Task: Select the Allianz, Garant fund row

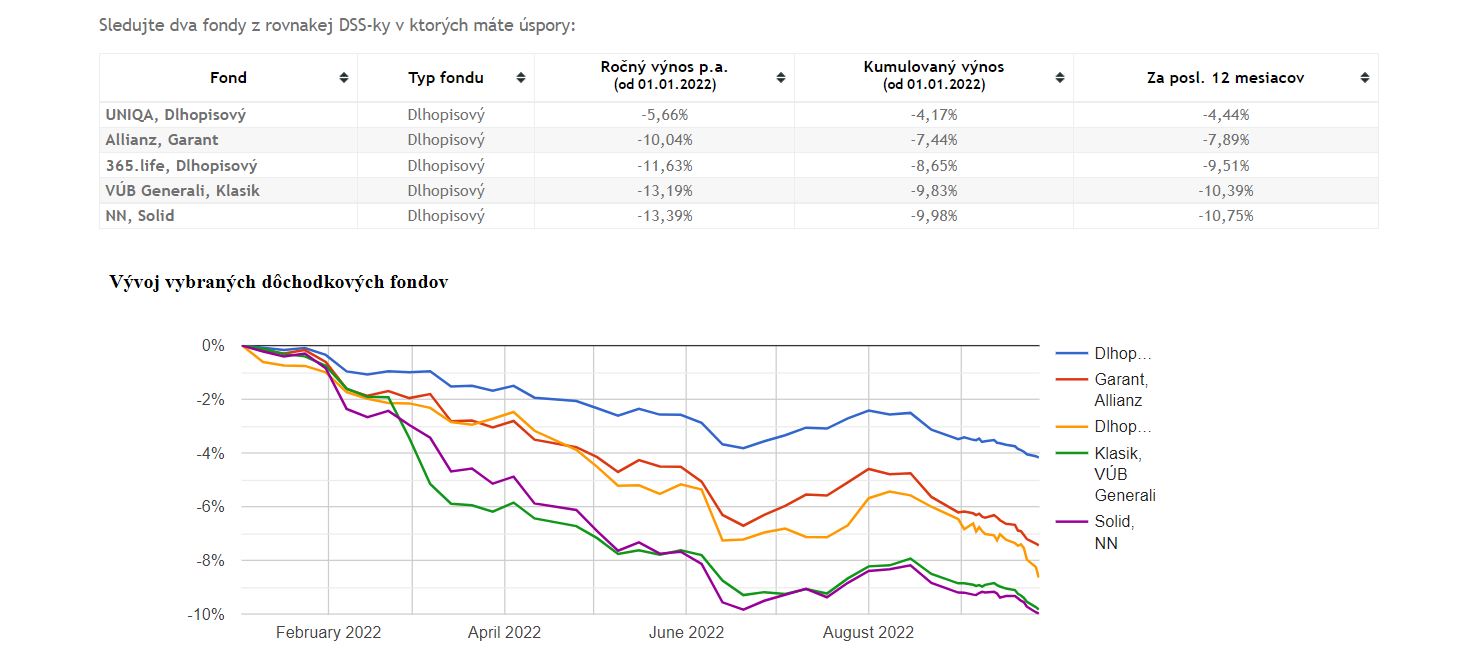Action: (x=738, y=140)
